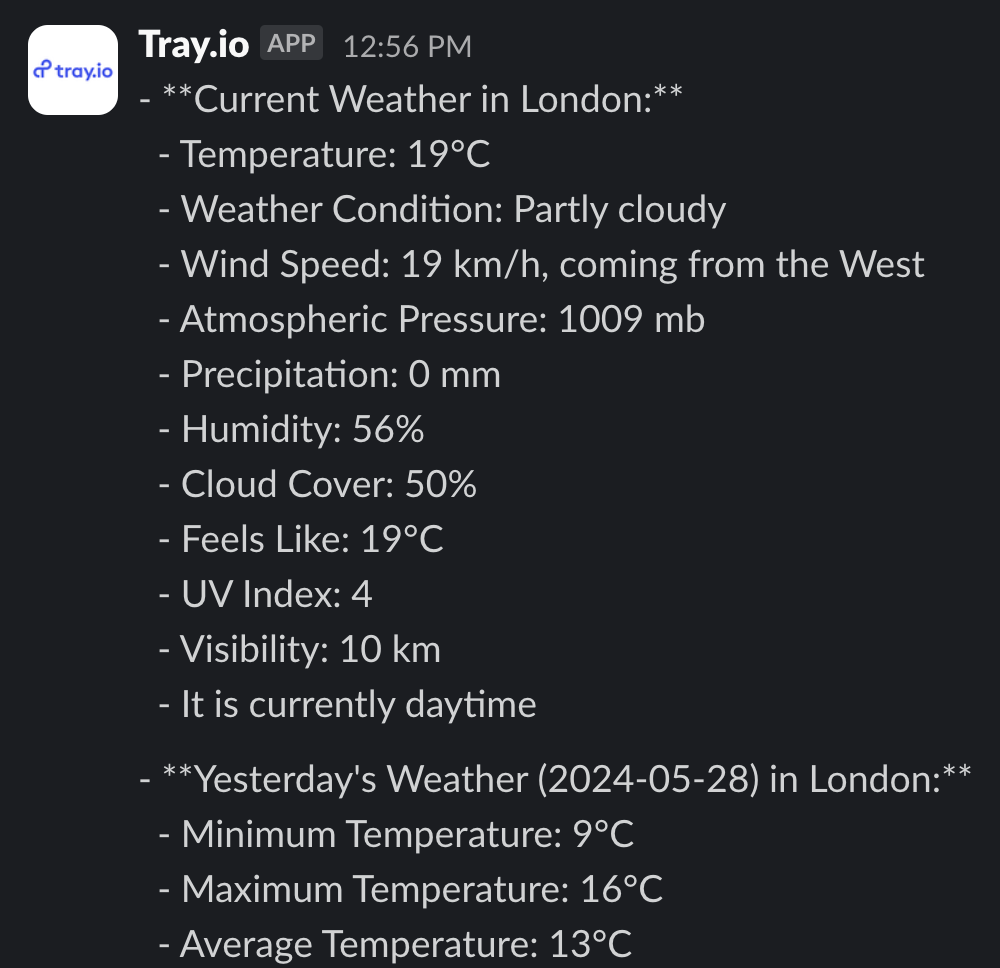Select the Maximum Temperature: 16°C line
Image resolution: width=1000 pixels, height=968 pixels.
pos(410,889)
